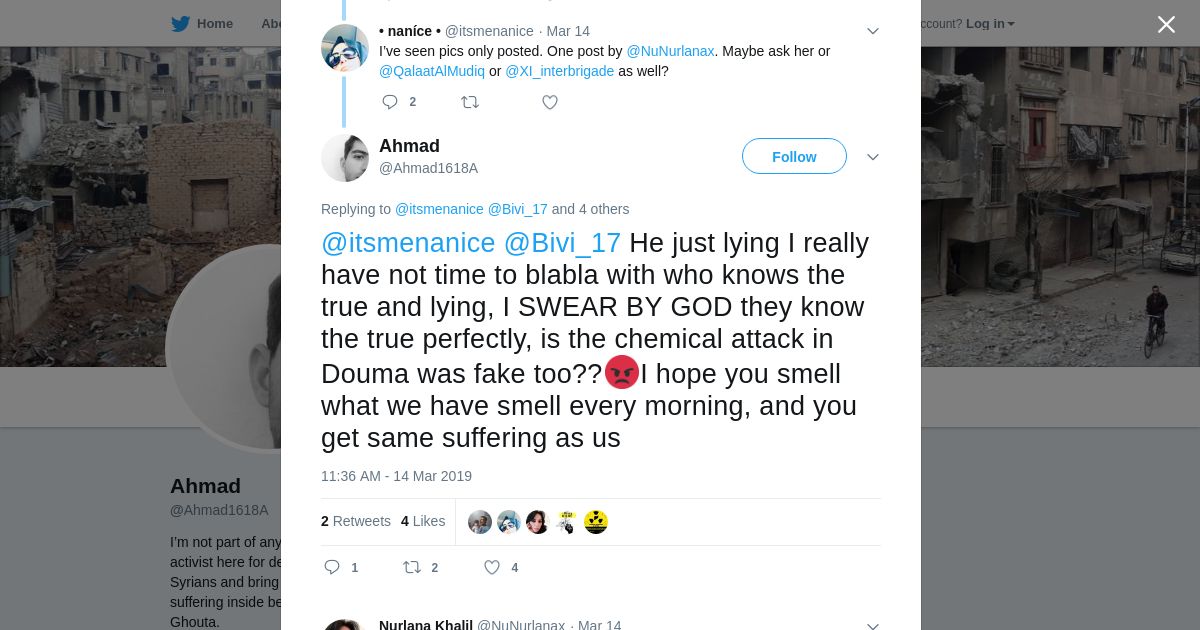Viewport: 1200px width, 630px height.
Task: Click naníce's profile avatar
Action: pyautogui.click(x=345, y=48)
